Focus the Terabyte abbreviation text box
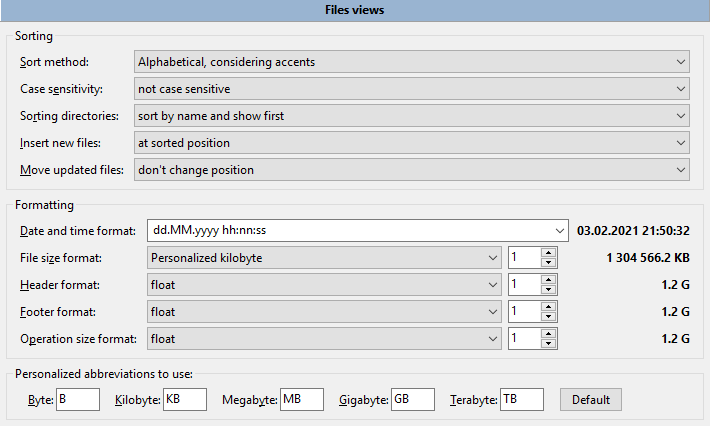 [x=521, y=400]
